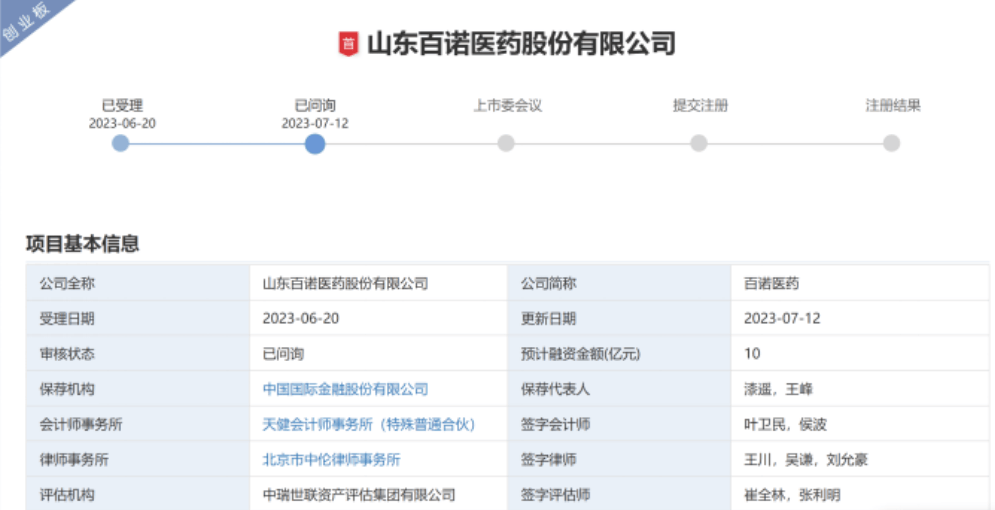Click the 2023-07-12 date under 已问询 step

click(315, 123)
